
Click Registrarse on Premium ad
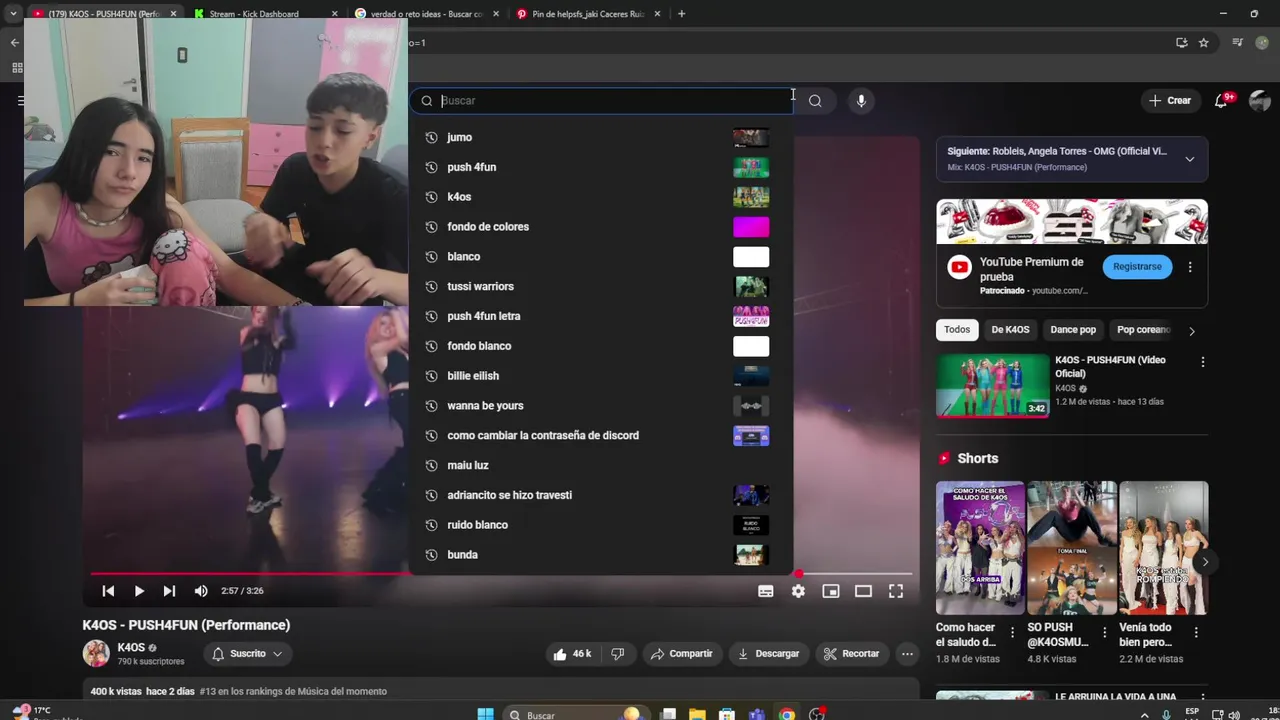click(x=1137, y=267)
